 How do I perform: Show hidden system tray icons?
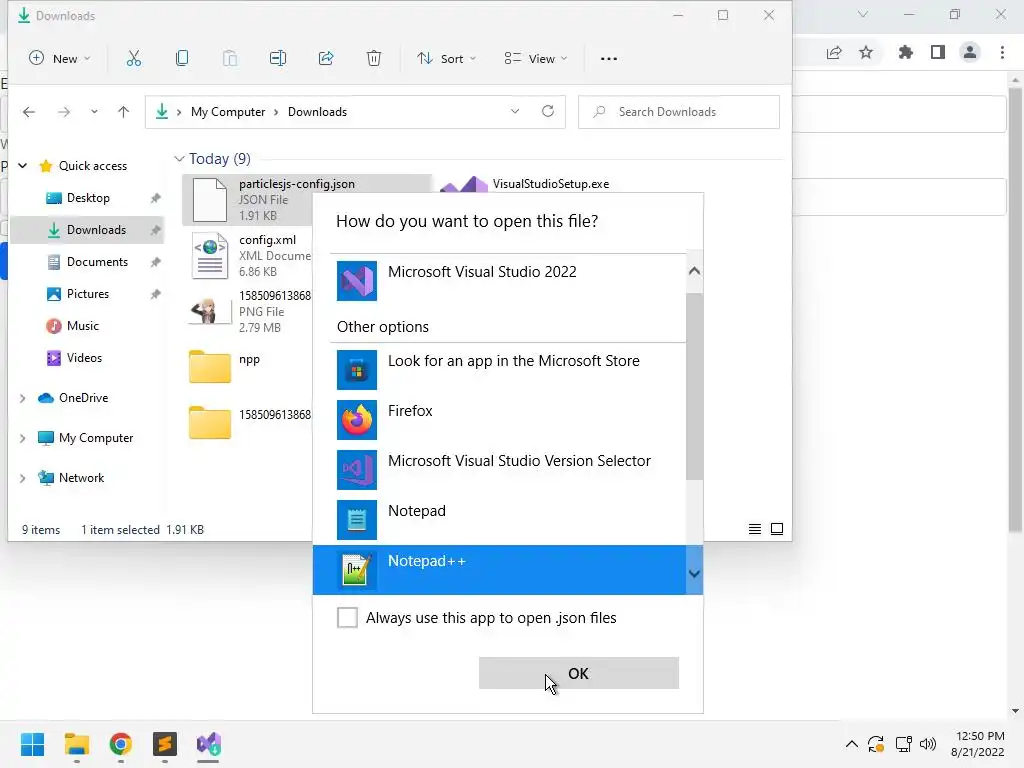point(852,744)
